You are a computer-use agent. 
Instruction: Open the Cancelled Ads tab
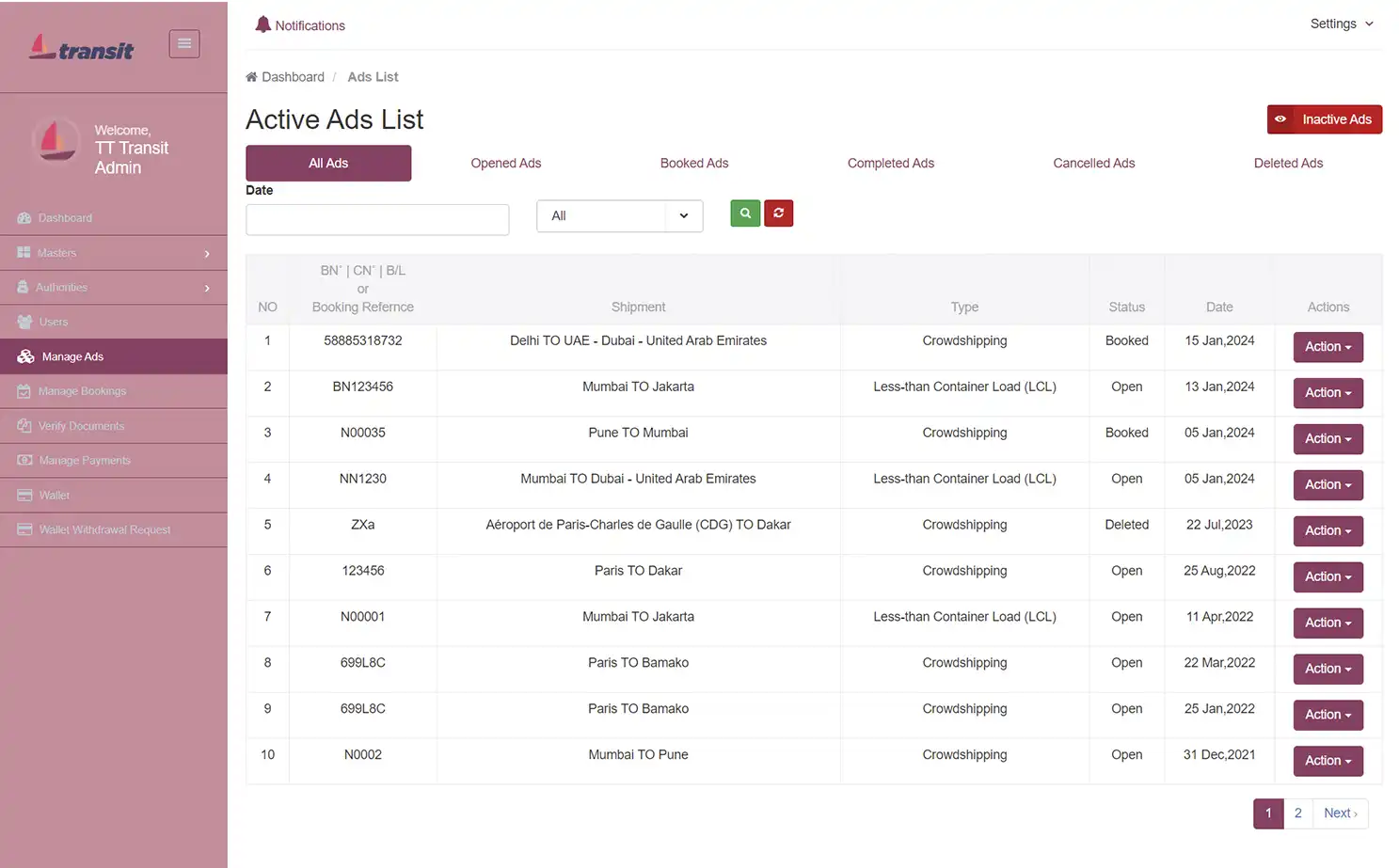[1093, 163]
